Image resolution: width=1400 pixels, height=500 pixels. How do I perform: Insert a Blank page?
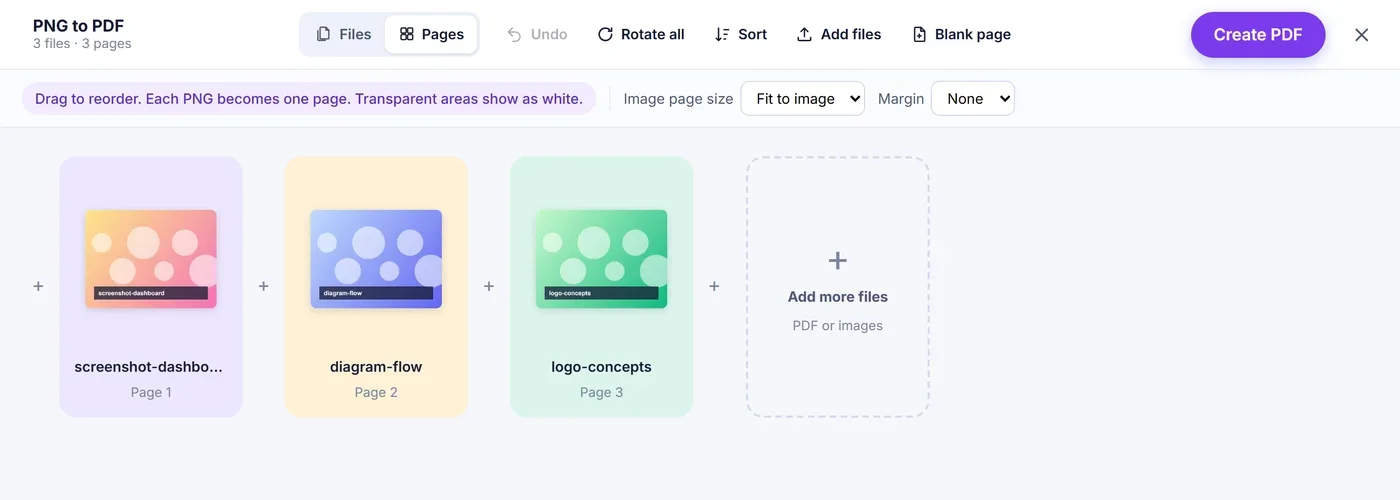[962, 34]
